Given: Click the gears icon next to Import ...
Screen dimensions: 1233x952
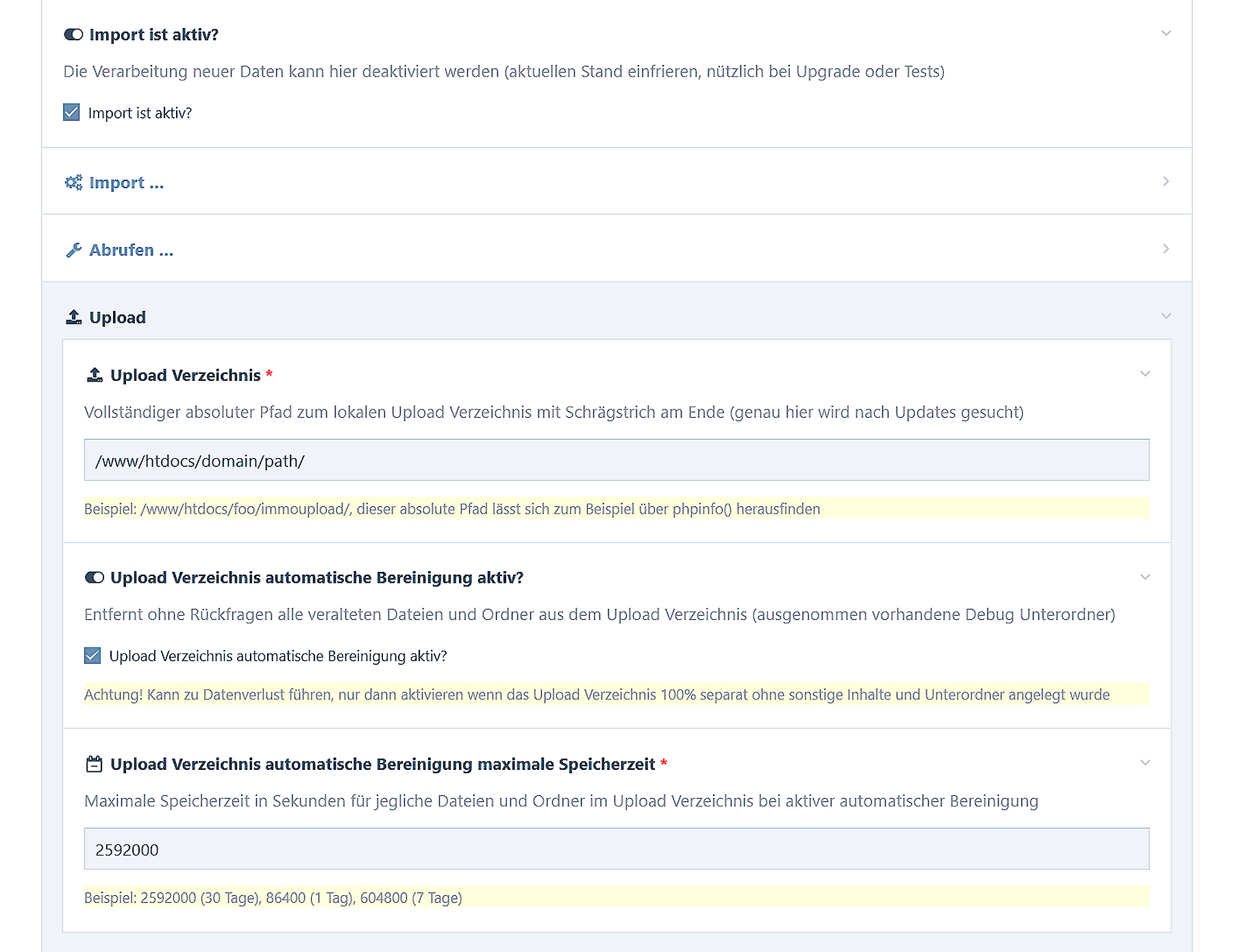Looking at the screenshot, I should pos(73,183).
